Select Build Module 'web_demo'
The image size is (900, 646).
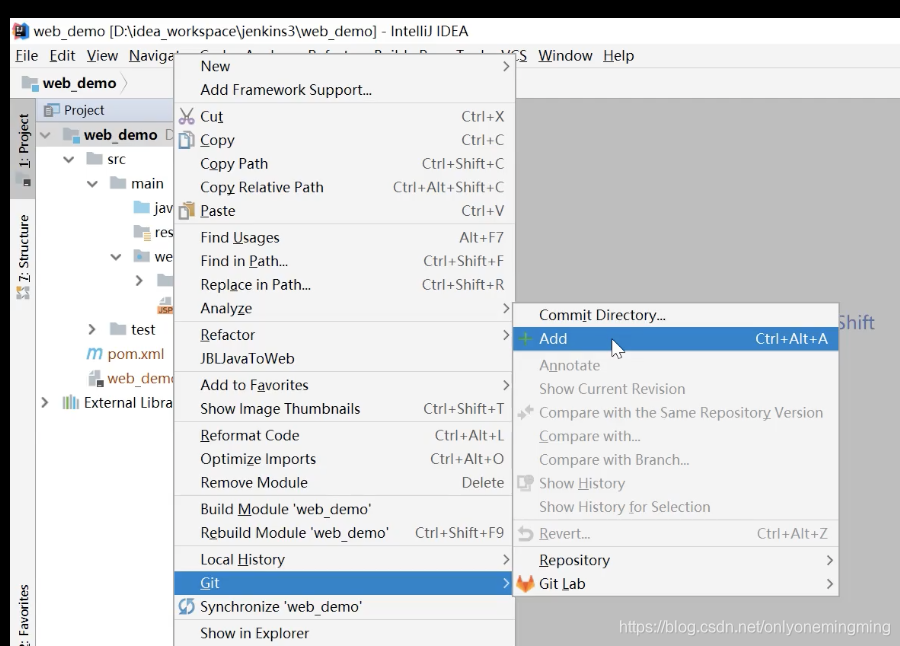click(344, 509)
